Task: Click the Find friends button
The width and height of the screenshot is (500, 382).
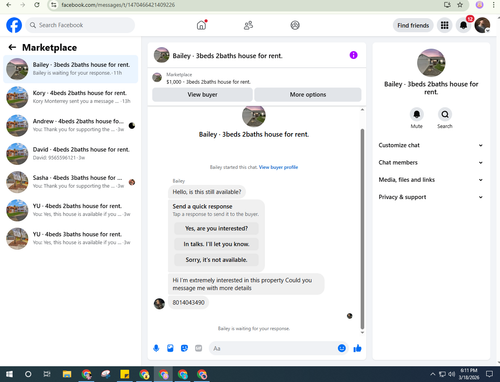Action: (x=413, y=25)
